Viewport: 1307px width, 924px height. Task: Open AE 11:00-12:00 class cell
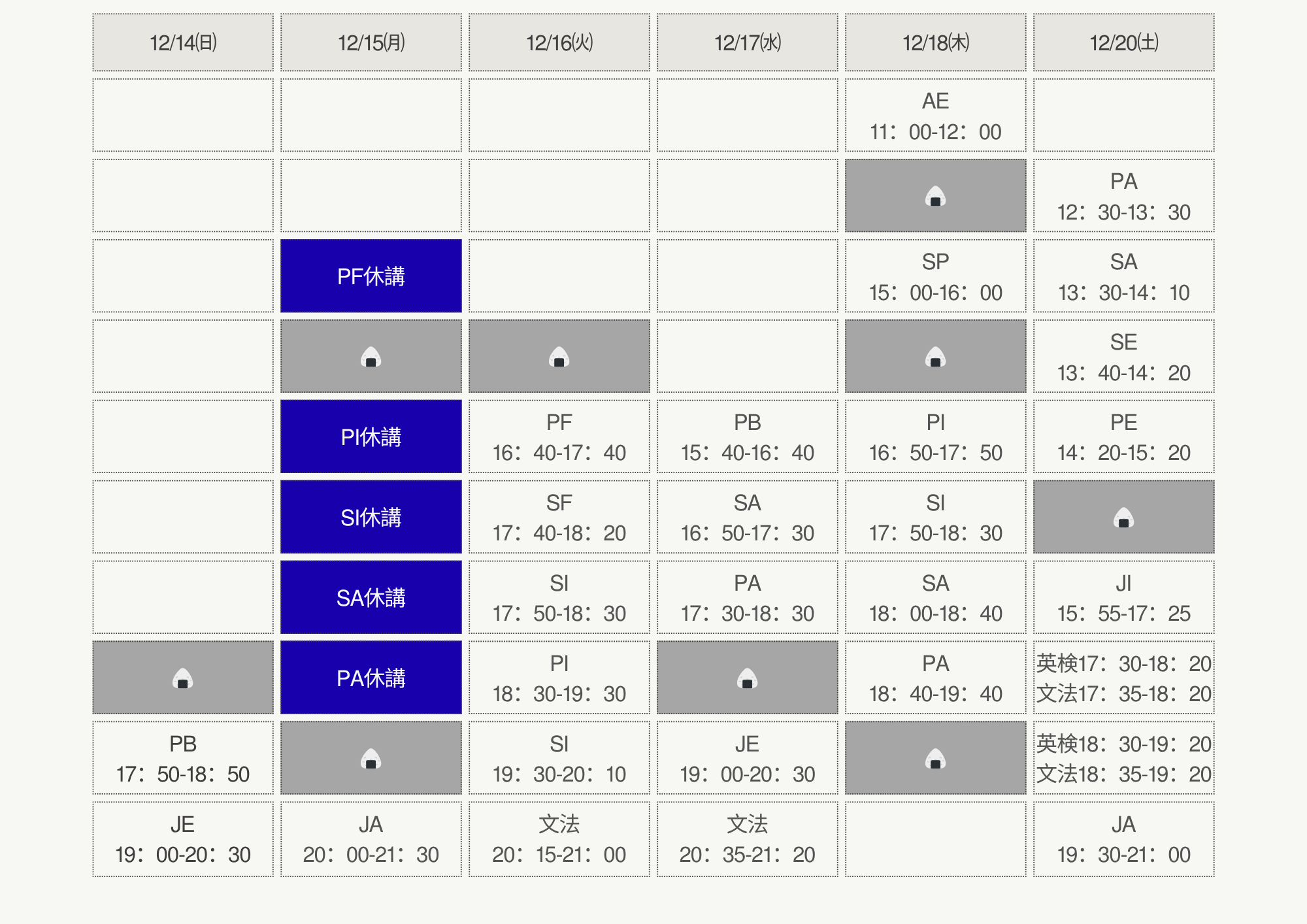coord(935,116)
